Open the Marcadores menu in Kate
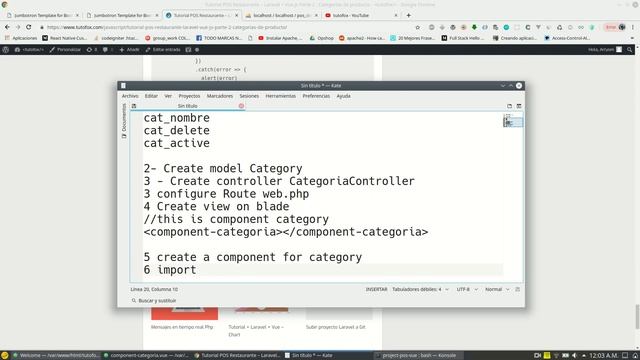This screenshot has width=640, height=360. [x=220, y=96]
